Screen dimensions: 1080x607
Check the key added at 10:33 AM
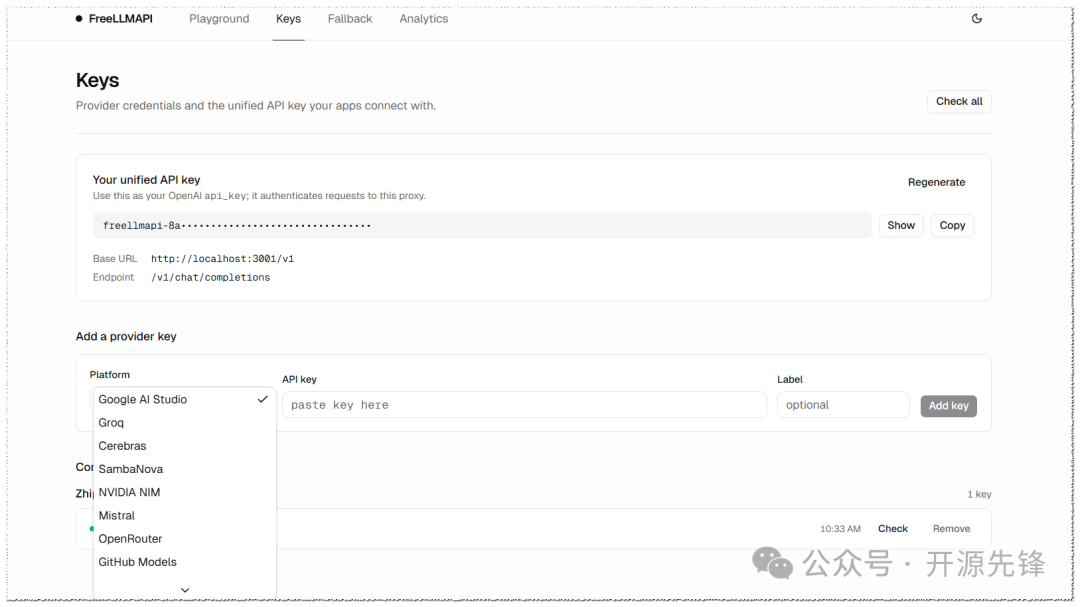pos(893,528)
